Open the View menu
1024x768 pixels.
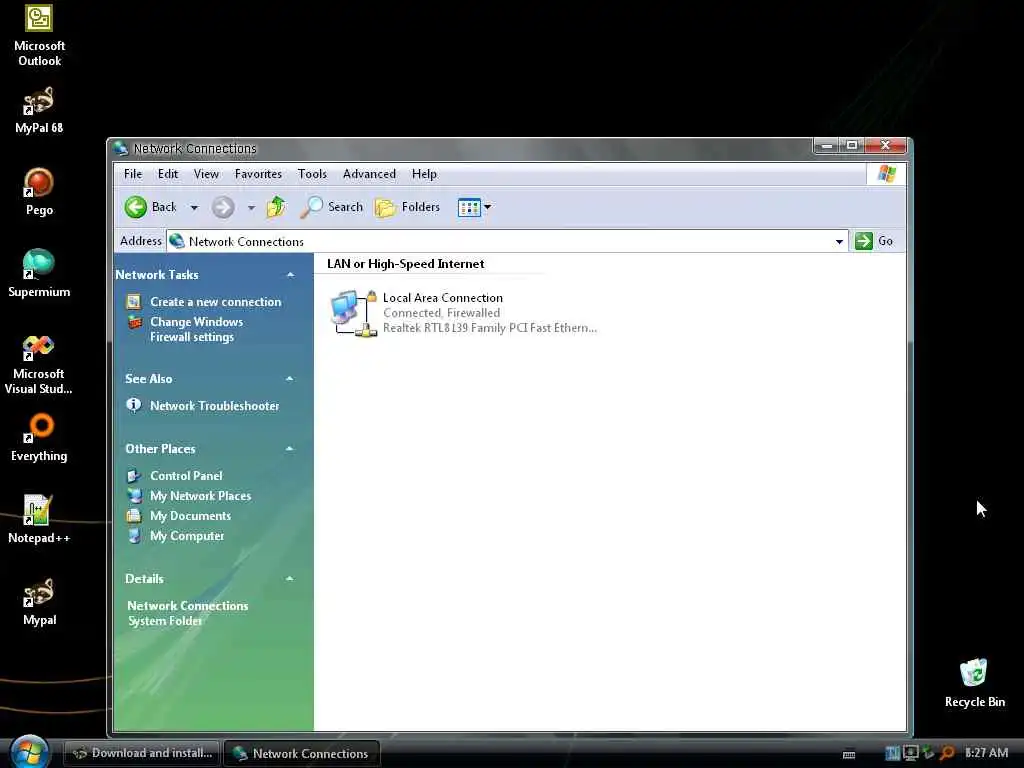(x=206, y=174)
